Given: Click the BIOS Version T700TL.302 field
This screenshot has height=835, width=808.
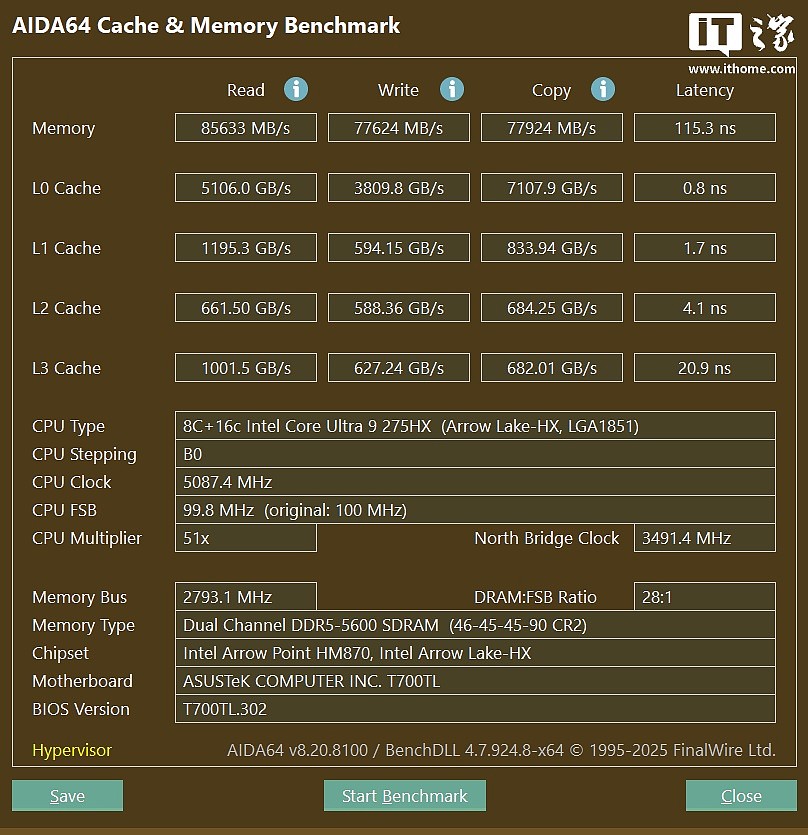Looking at the screenshot, I should pyautogui.click(x=475, y=709).
